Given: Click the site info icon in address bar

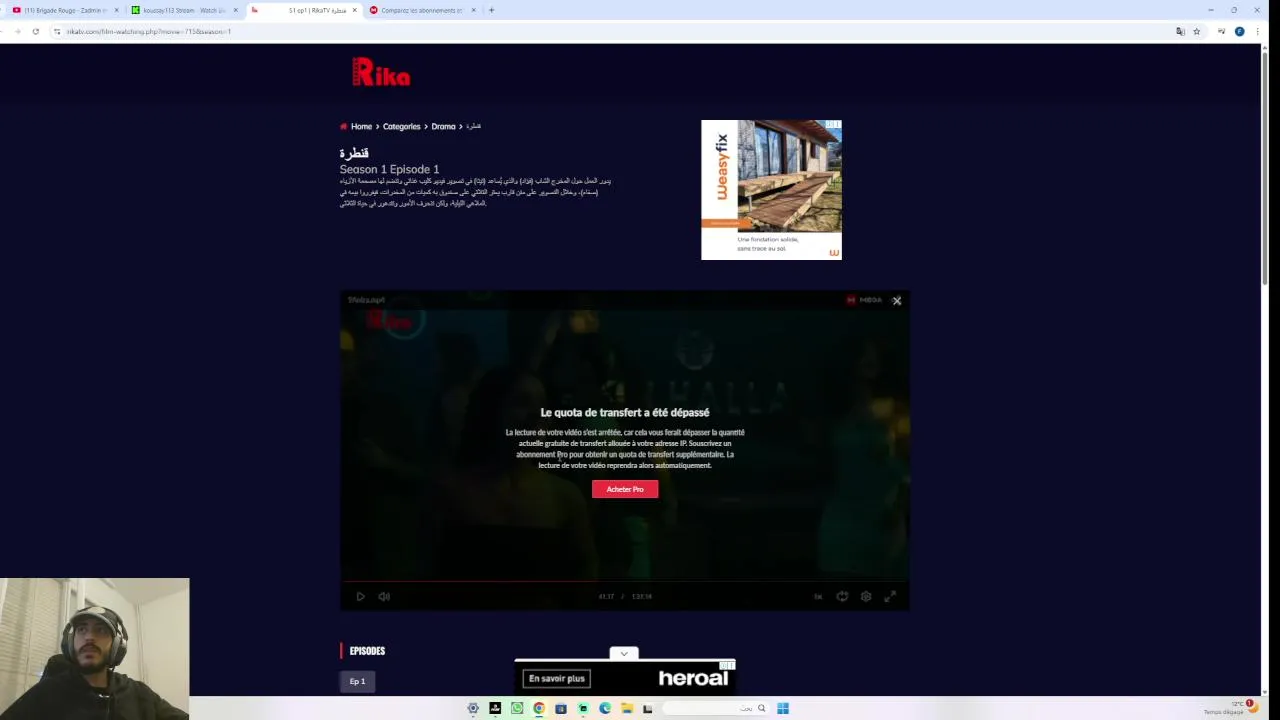Looking at the screenshot, I should 57,31.
